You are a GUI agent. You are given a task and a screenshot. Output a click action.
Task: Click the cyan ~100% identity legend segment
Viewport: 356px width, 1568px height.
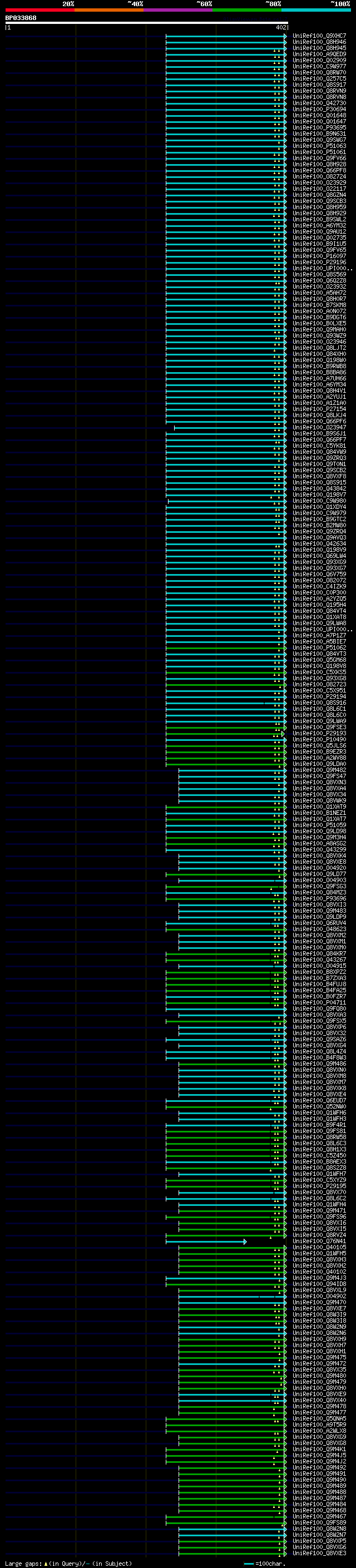coord(316,10)
